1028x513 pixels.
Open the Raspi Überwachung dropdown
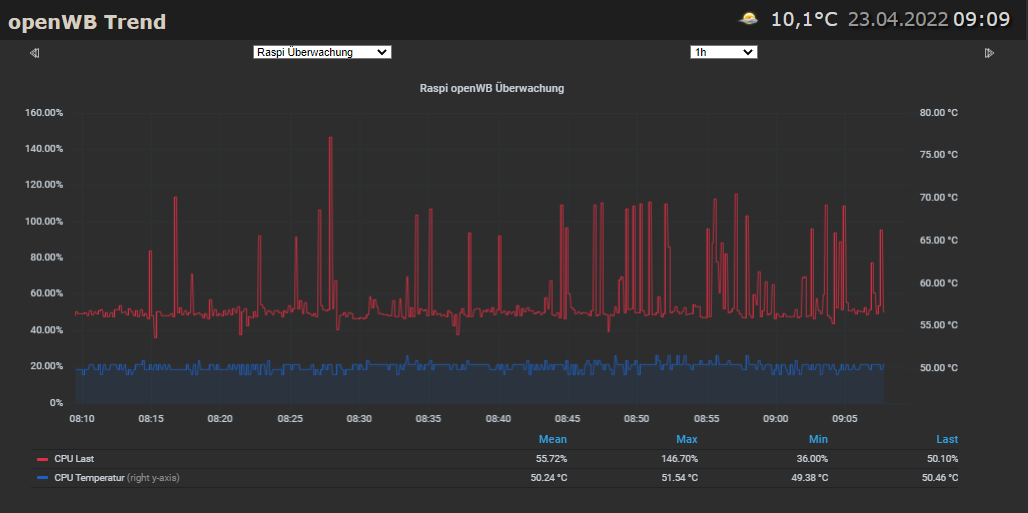click(322, 52)
